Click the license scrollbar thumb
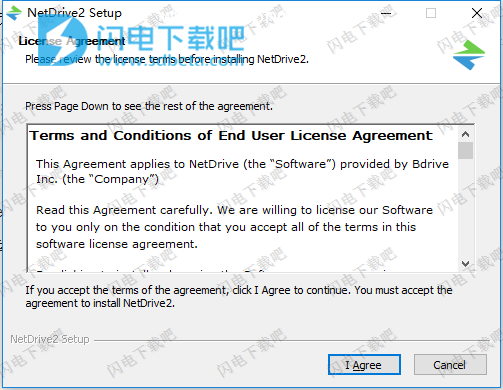The width and height of the screenshot is (503, 390). [x=466, y=151]
